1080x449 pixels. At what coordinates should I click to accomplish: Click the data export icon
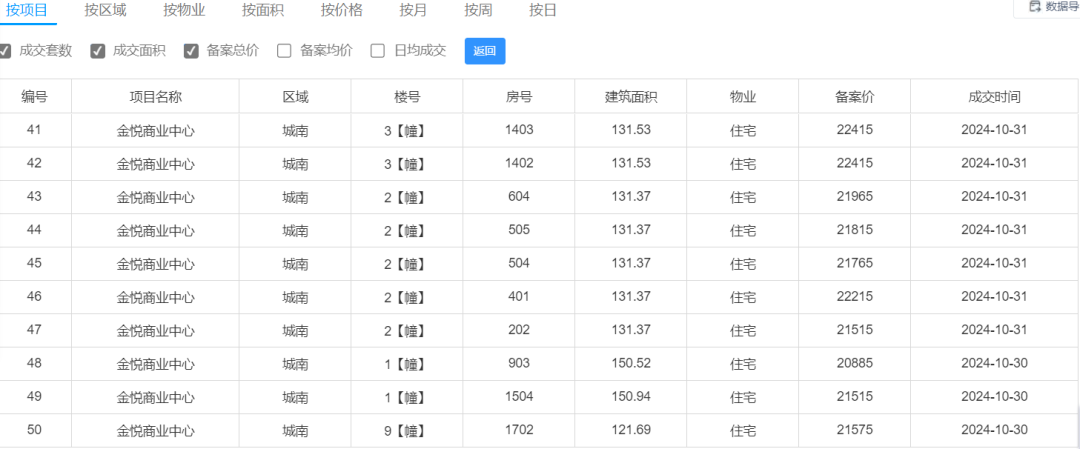(1034, 6)
